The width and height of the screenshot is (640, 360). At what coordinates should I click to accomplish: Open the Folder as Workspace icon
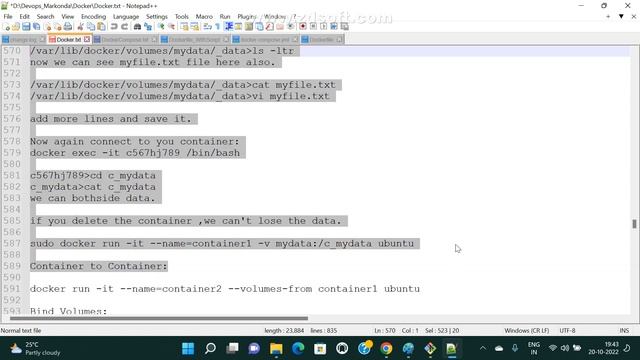tap(280, 27)
